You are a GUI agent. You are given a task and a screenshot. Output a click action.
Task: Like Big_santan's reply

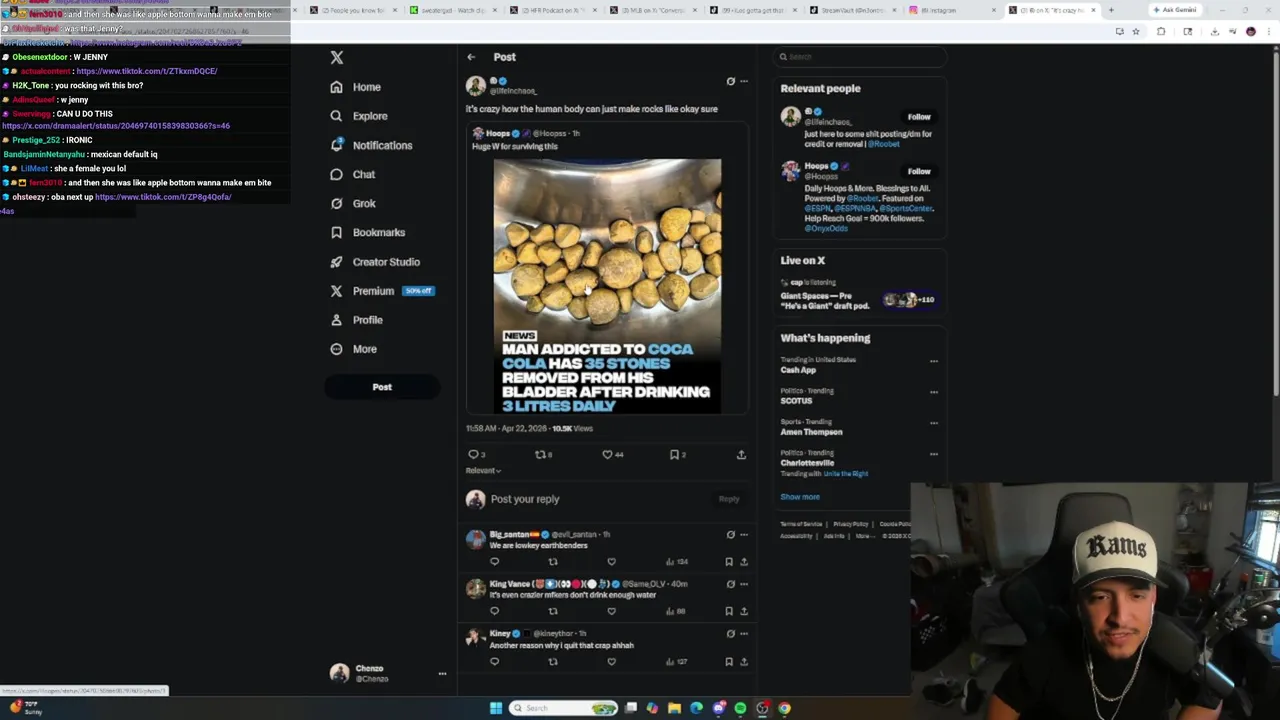pyautogui.click(x=611, y=562)
